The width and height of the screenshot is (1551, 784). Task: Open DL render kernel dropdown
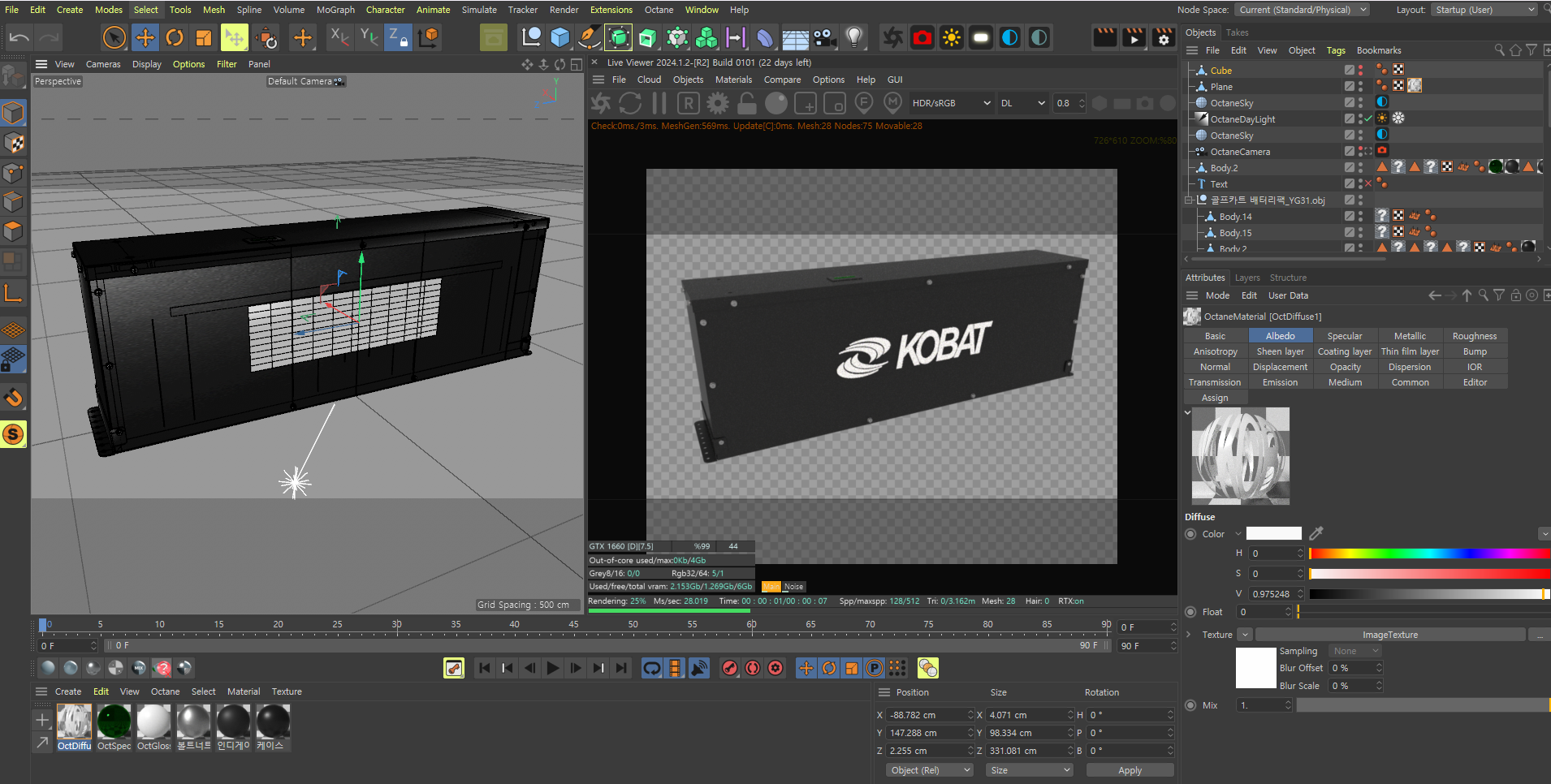tap(1022, 103)
